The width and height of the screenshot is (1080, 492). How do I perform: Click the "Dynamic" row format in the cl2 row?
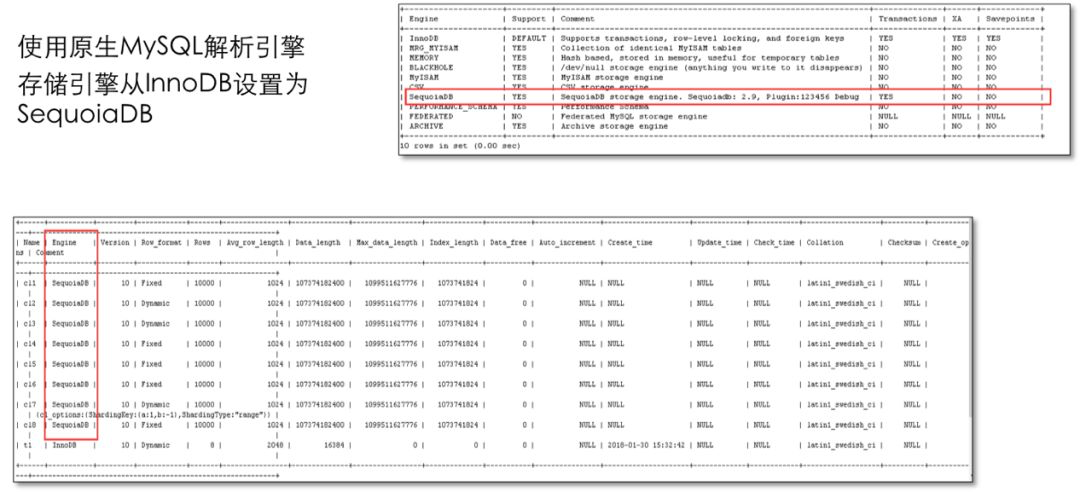[x=156, y=303]
